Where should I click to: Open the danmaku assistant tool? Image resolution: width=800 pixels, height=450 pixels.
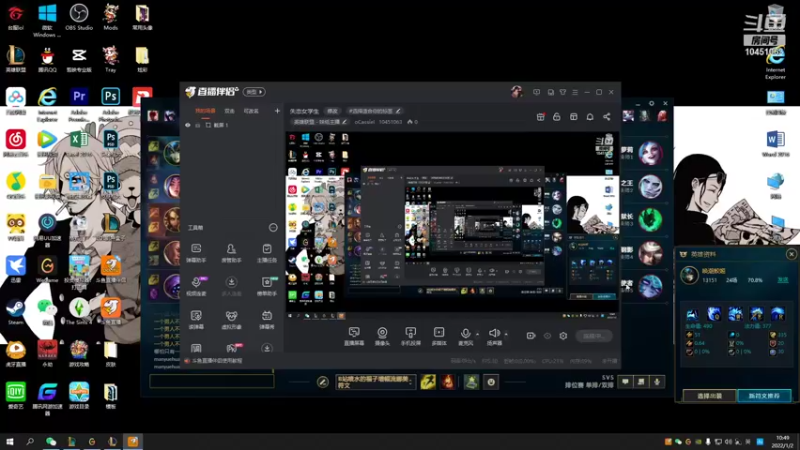click(x=196, y=253)
